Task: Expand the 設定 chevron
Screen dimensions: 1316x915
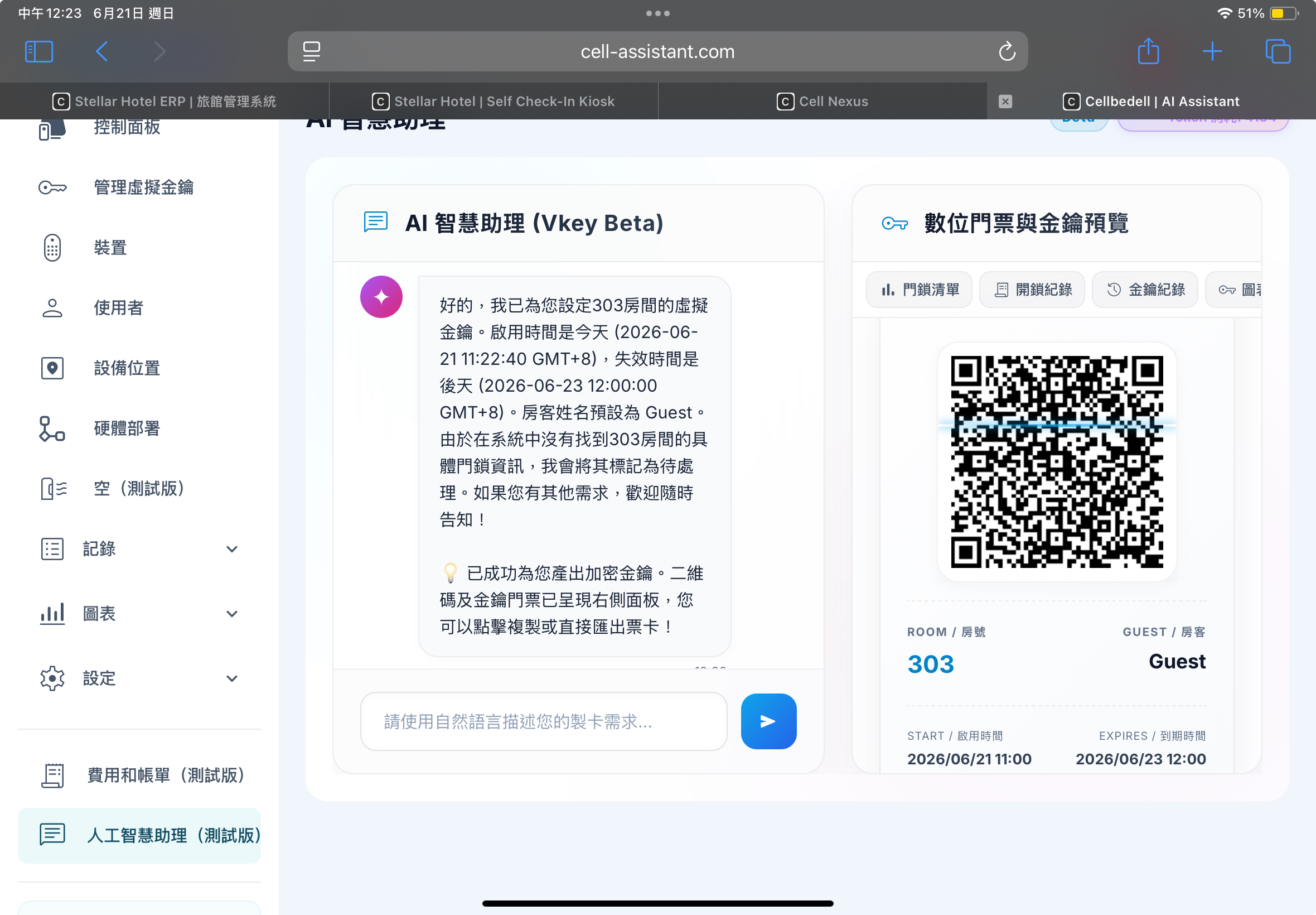Action: 232,679
